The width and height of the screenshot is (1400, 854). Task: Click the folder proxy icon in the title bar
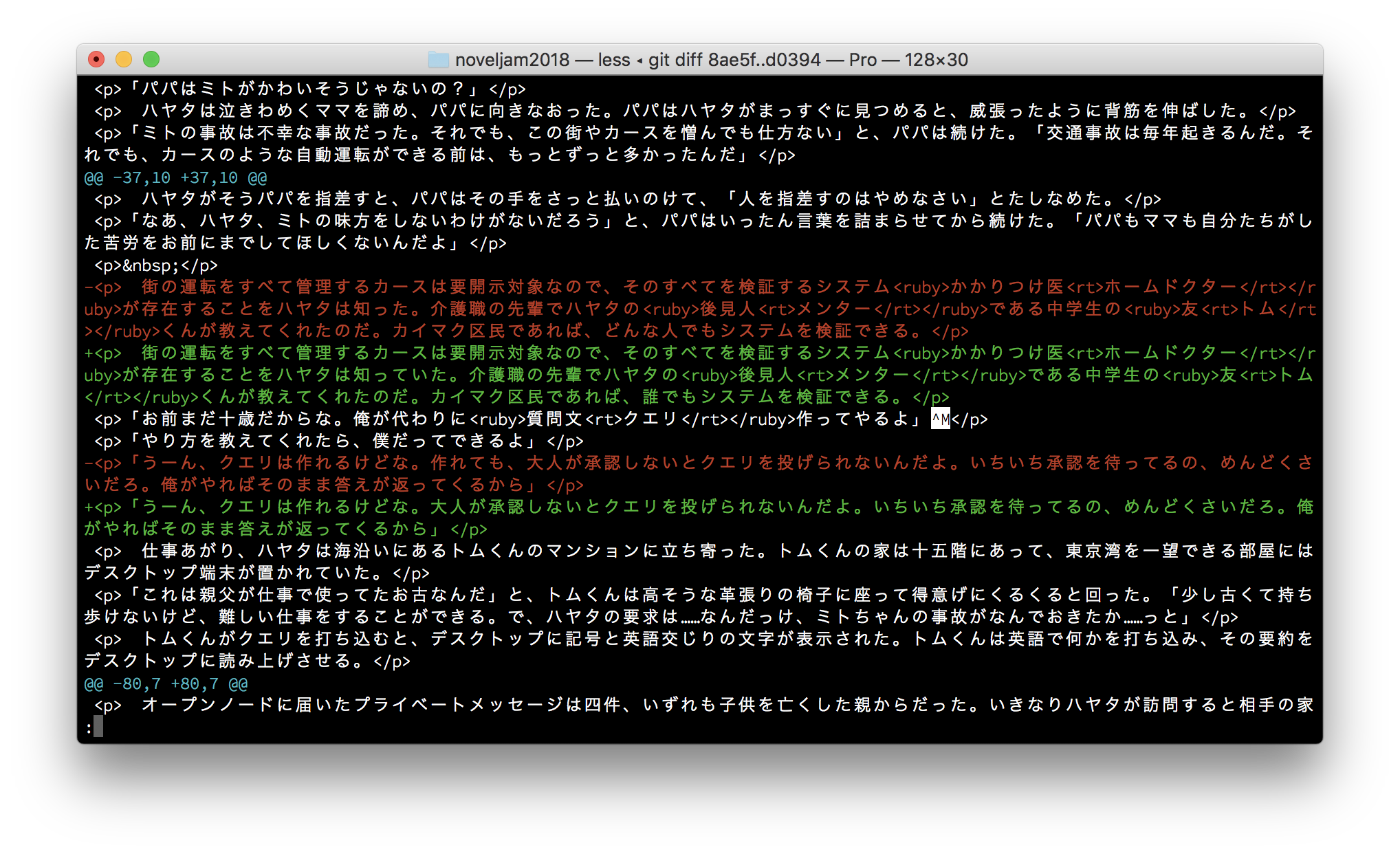coord(439,60)
